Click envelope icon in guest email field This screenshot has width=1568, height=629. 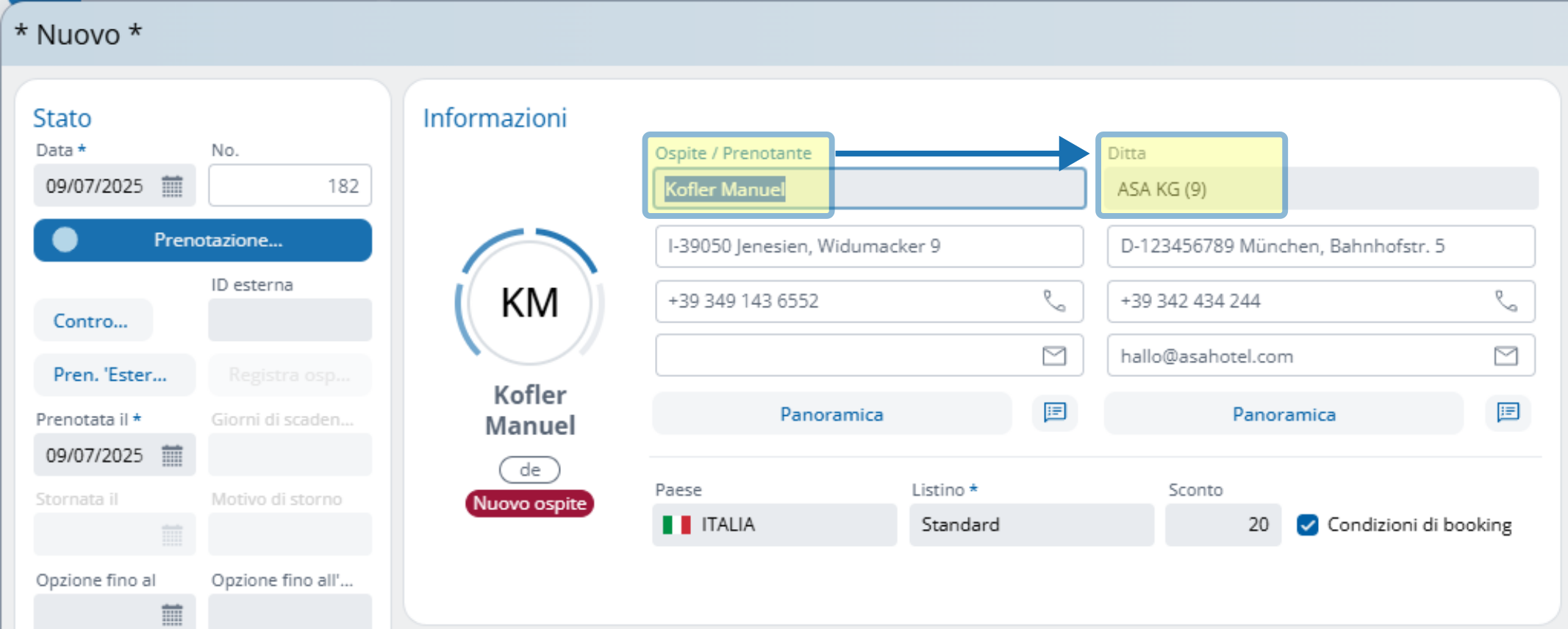point(1054,356)
